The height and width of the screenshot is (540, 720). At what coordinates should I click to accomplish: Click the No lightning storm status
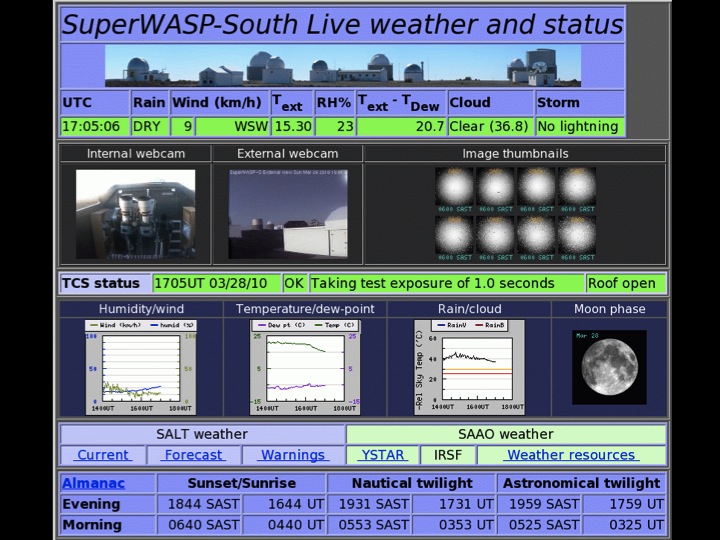click(580, 127)
